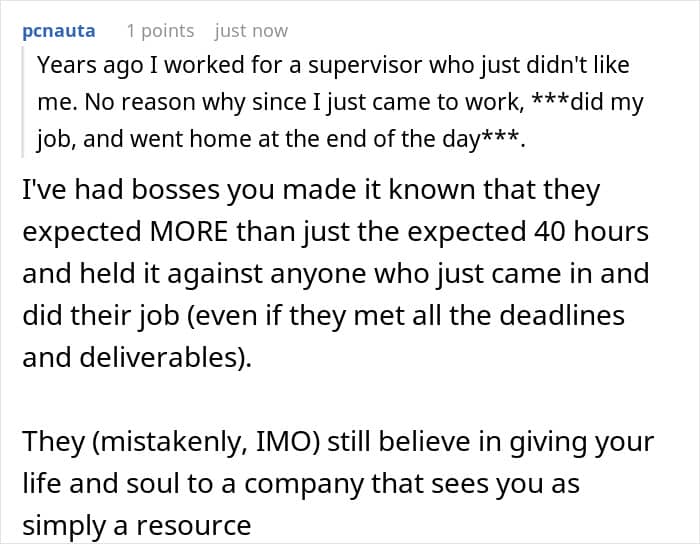
Task: Click the capitalized word 'MORE' in comment
Action: 189,232
